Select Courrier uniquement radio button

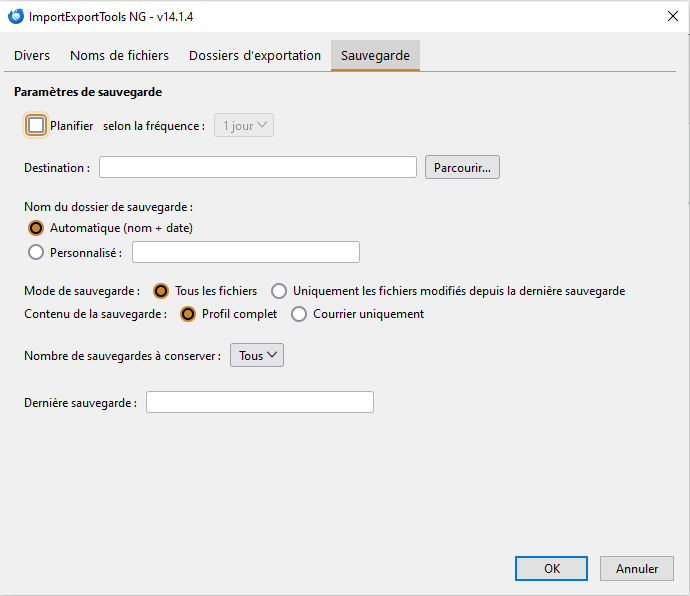[298, 314]
